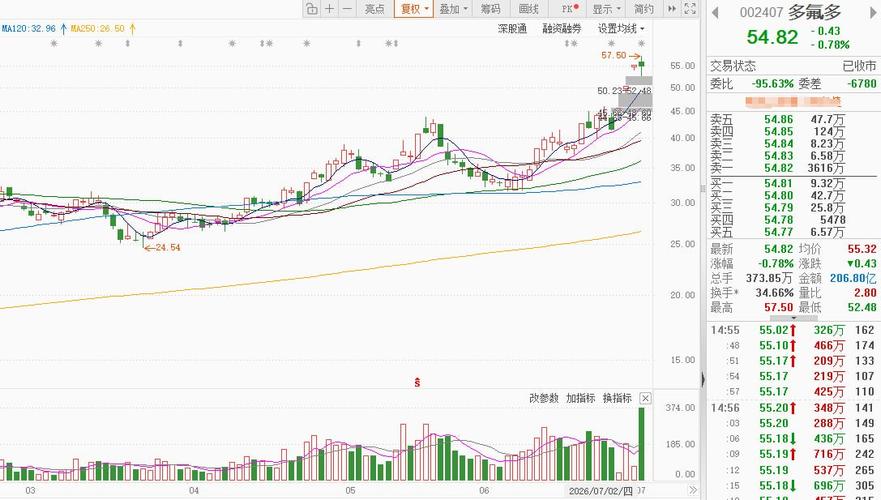Image resolution: width=881 pixels, height=500 pixels.
Task: Click 加指标 add indicator
Action: point(580,398)
